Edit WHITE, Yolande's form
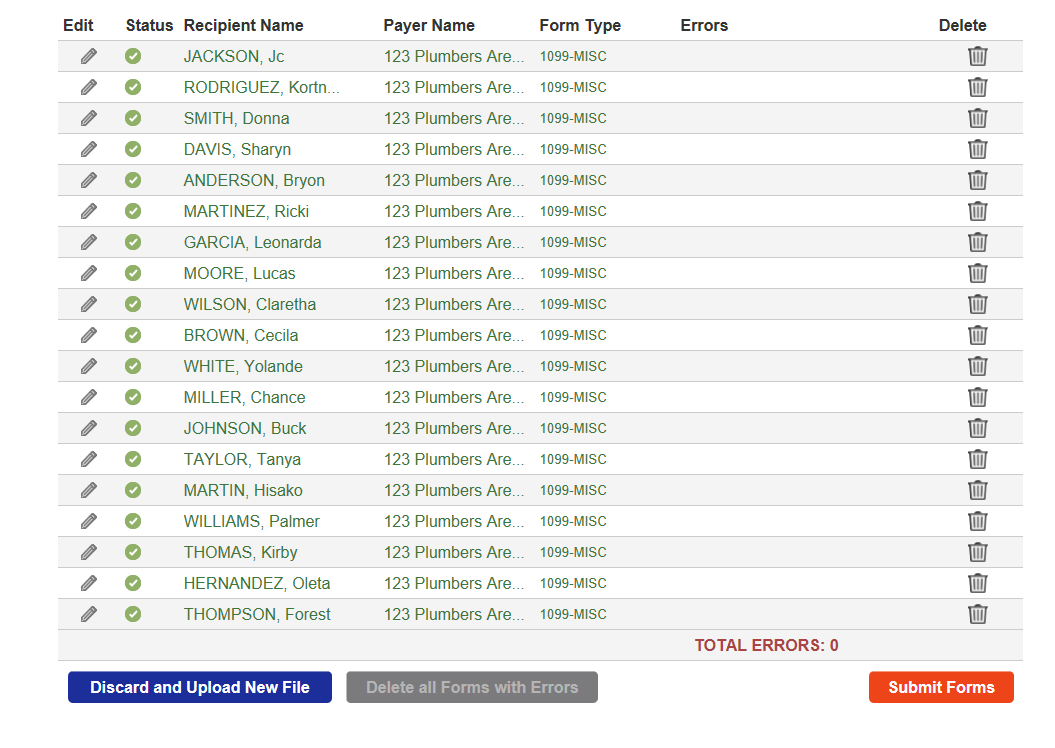The width and height of the screenshot is (1055, 748). pyautogui.click(x=89, y=366)
